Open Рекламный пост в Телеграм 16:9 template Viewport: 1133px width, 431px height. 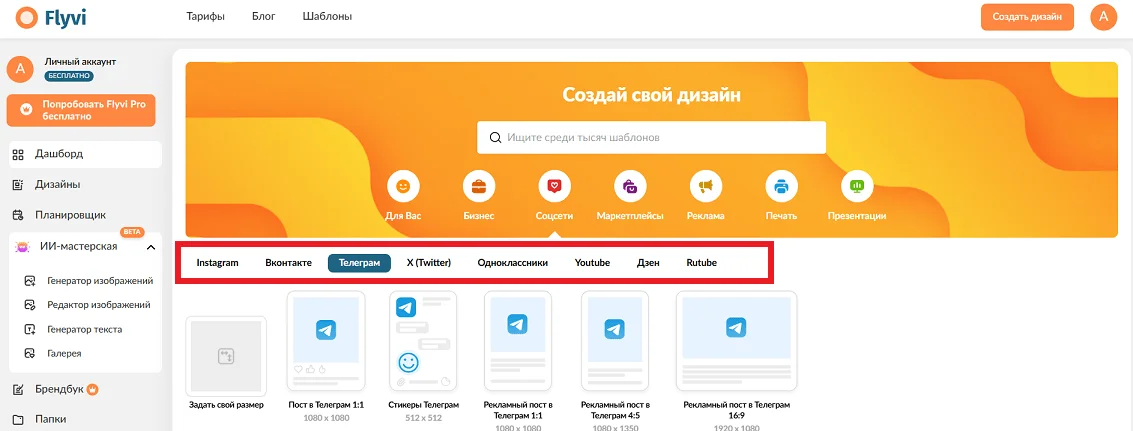pos(736,343)
